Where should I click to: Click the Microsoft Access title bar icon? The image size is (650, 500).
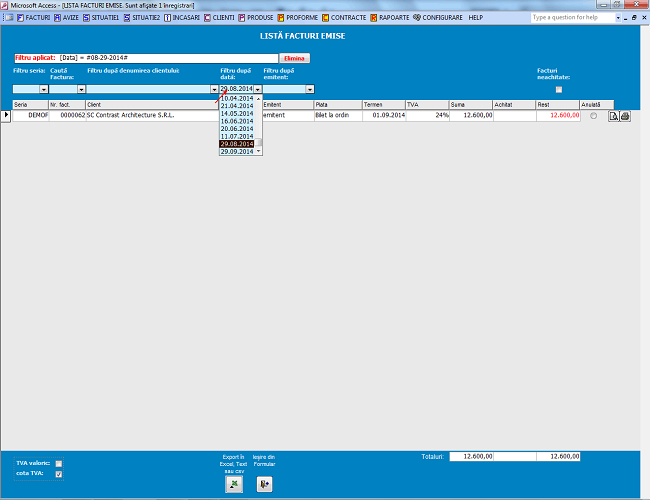[5, 5]
